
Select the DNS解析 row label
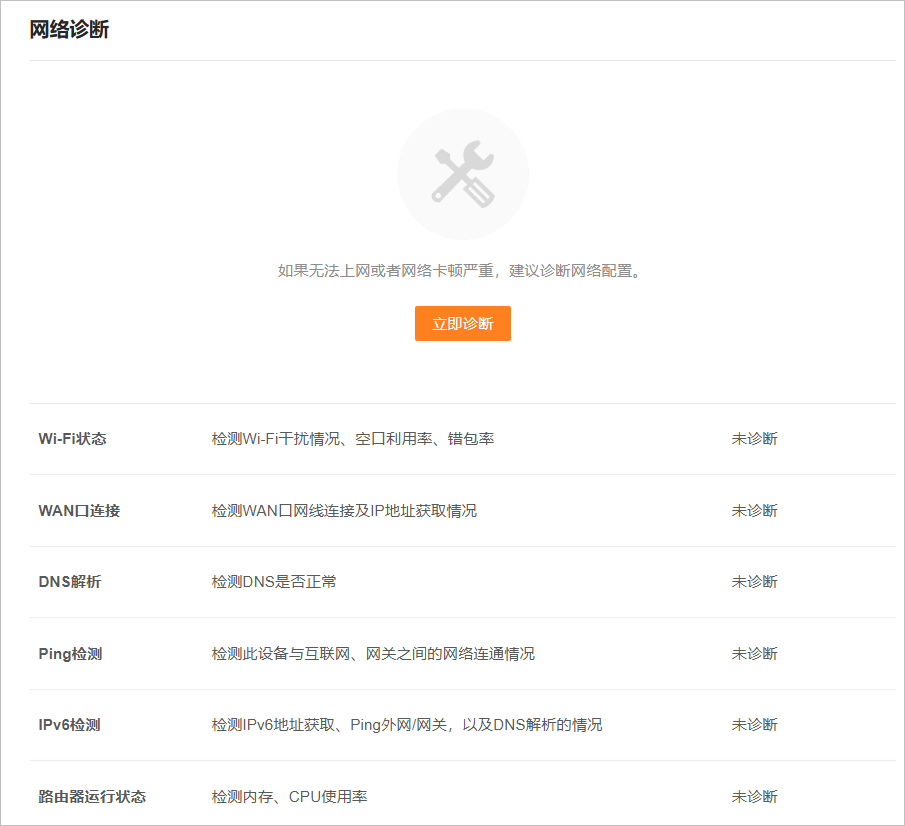pos(69,582)
